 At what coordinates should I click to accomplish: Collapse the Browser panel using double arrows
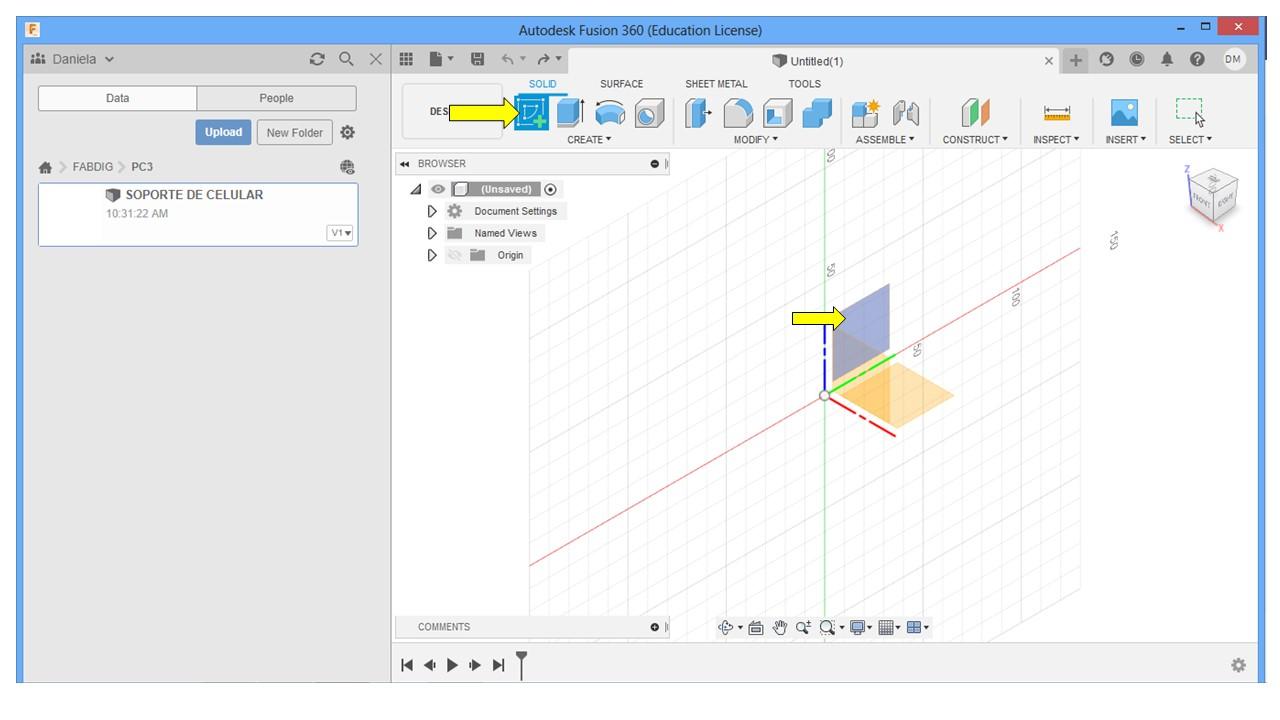(x=405, y=164)
